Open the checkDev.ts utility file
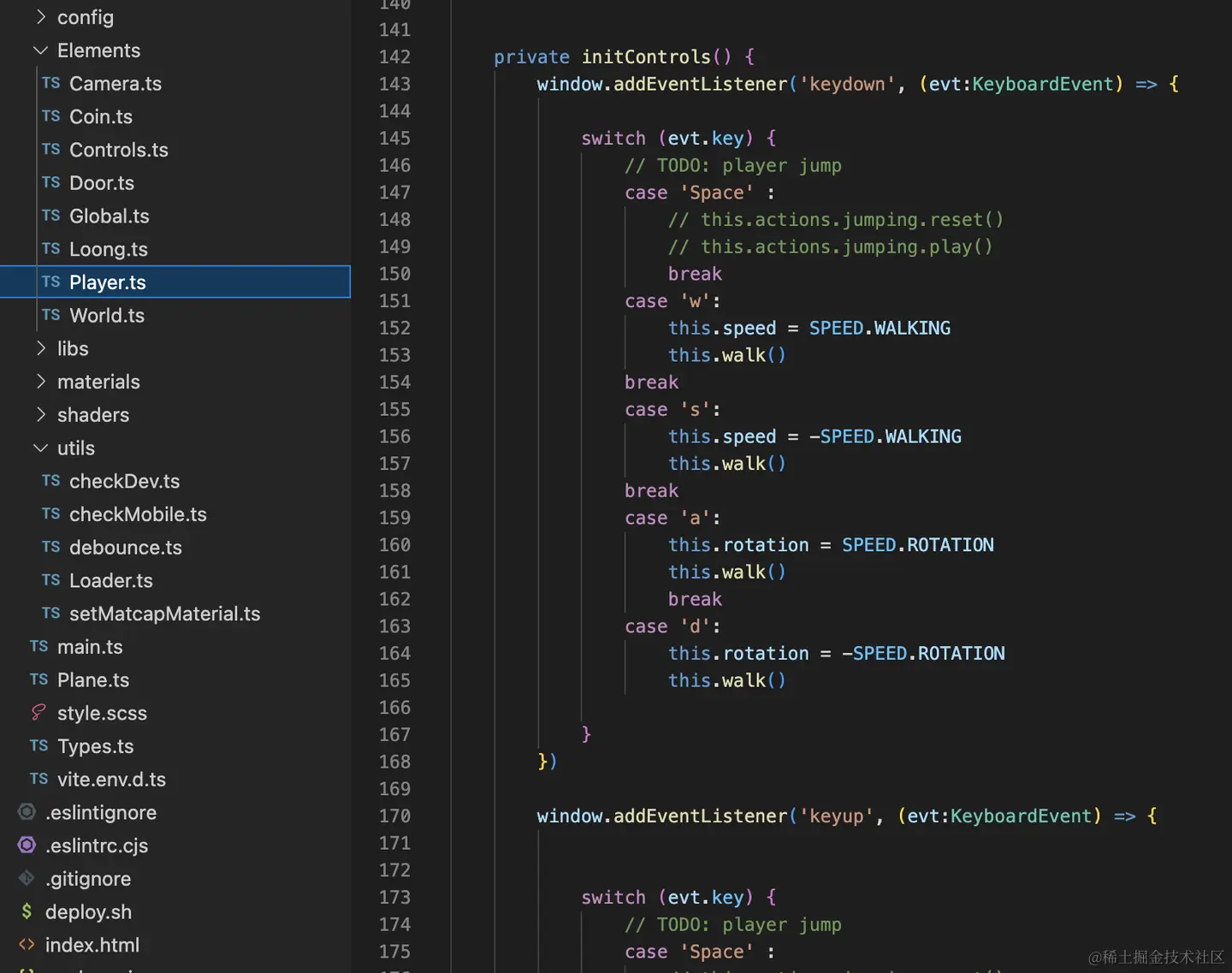 [x=125, y=482]
